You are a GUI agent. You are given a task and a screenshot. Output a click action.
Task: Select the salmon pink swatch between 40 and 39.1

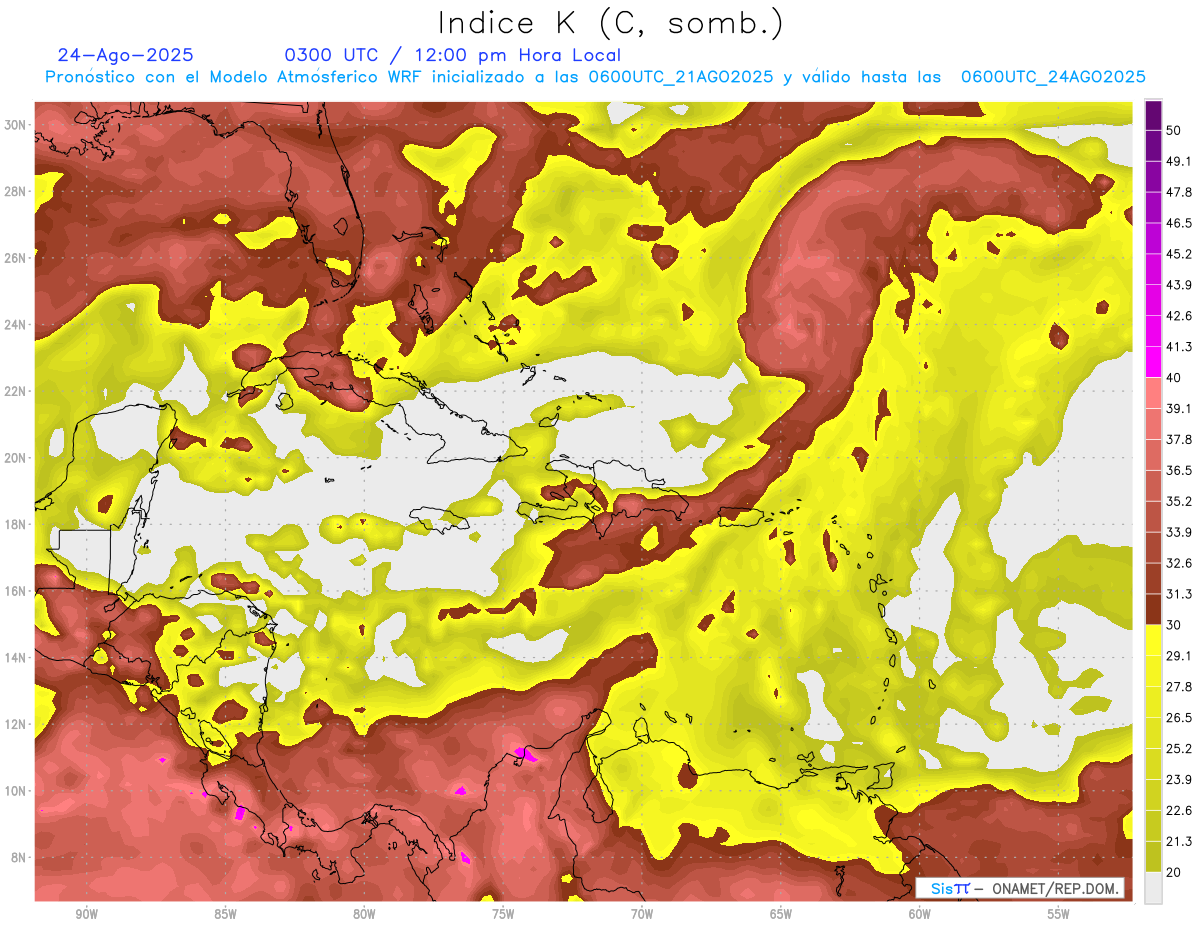pos(1153,393)
